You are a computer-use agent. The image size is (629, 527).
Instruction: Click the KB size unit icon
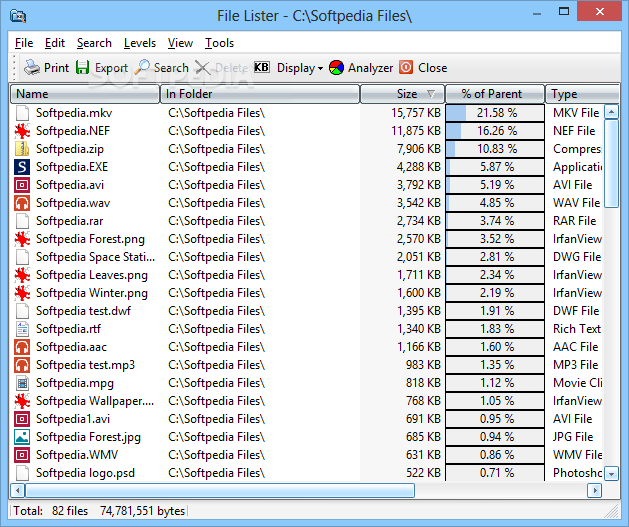pyautogui.click(x=262, y=67)
